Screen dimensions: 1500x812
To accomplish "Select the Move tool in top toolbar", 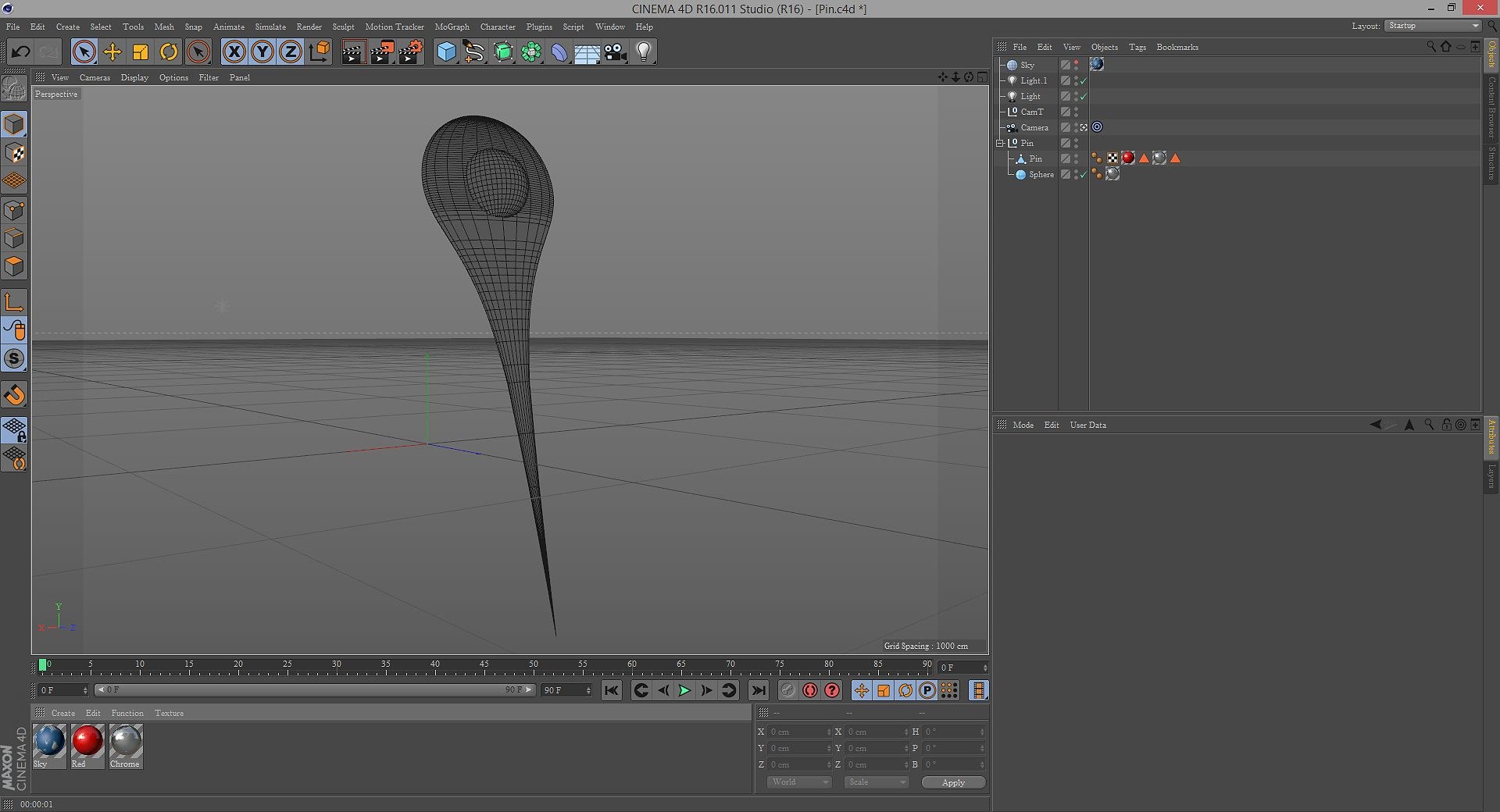I will pos(112,52).
